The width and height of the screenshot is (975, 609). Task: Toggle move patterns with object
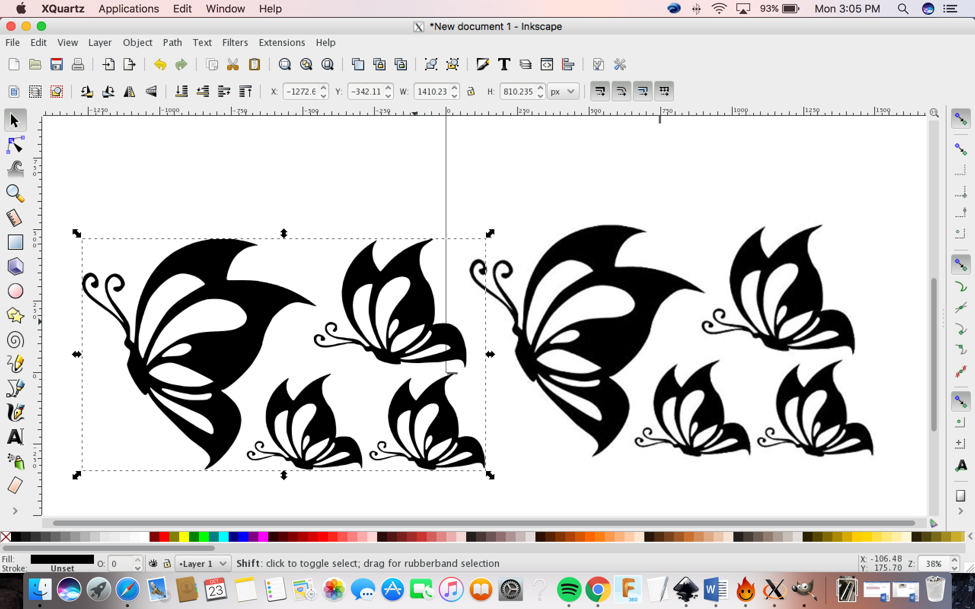click(663, 91)
